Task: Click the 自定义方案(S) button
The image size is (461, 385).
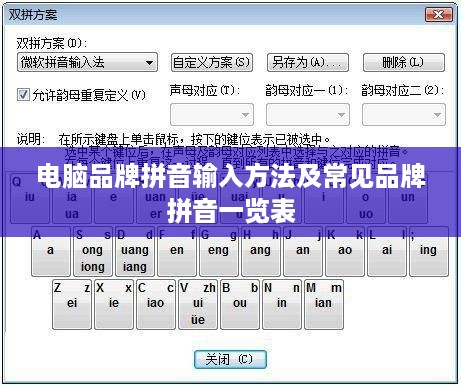Action: 212,62
